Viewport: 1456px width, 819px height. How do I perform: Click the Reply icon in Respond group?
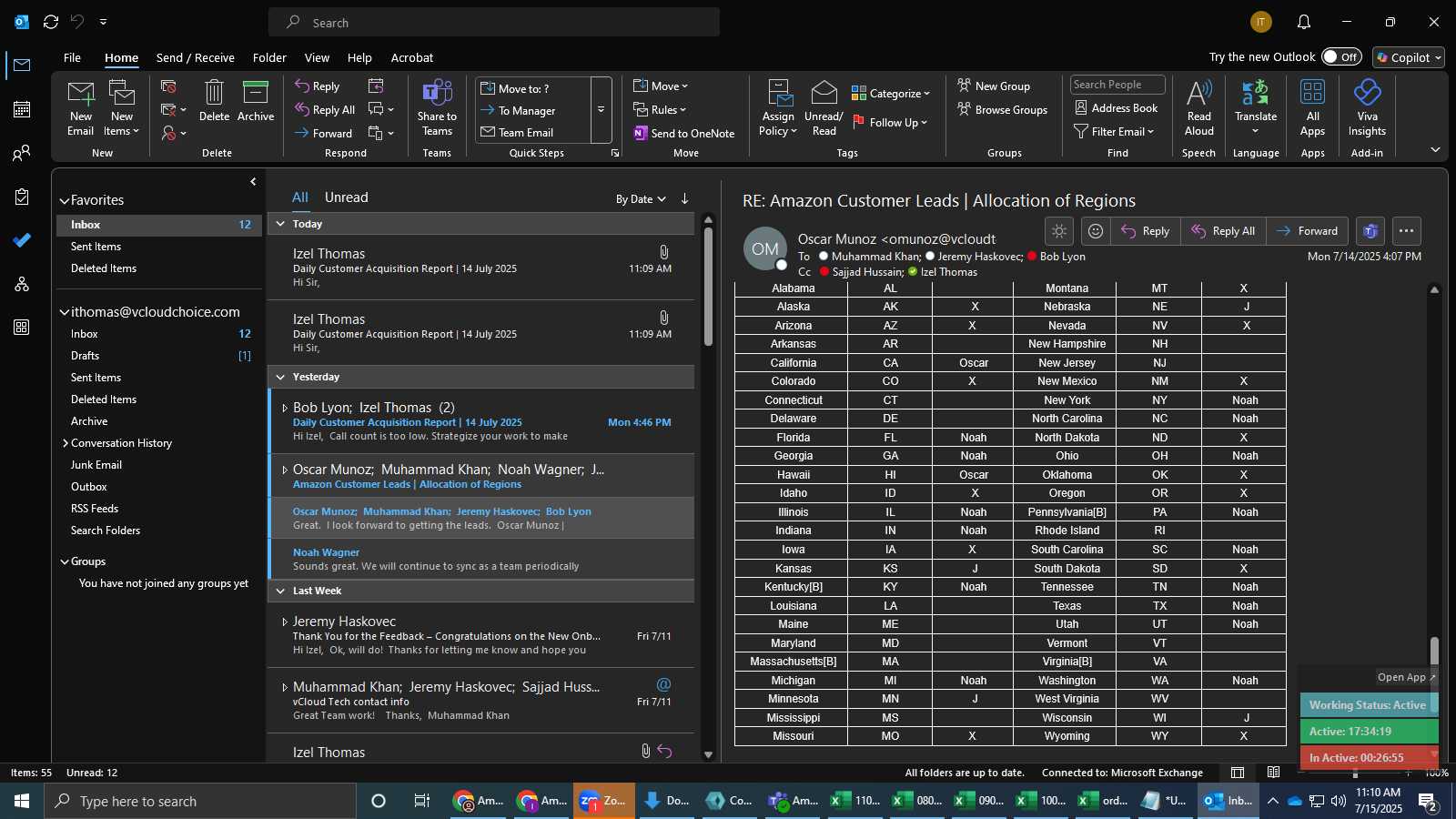tap(318, 86)
